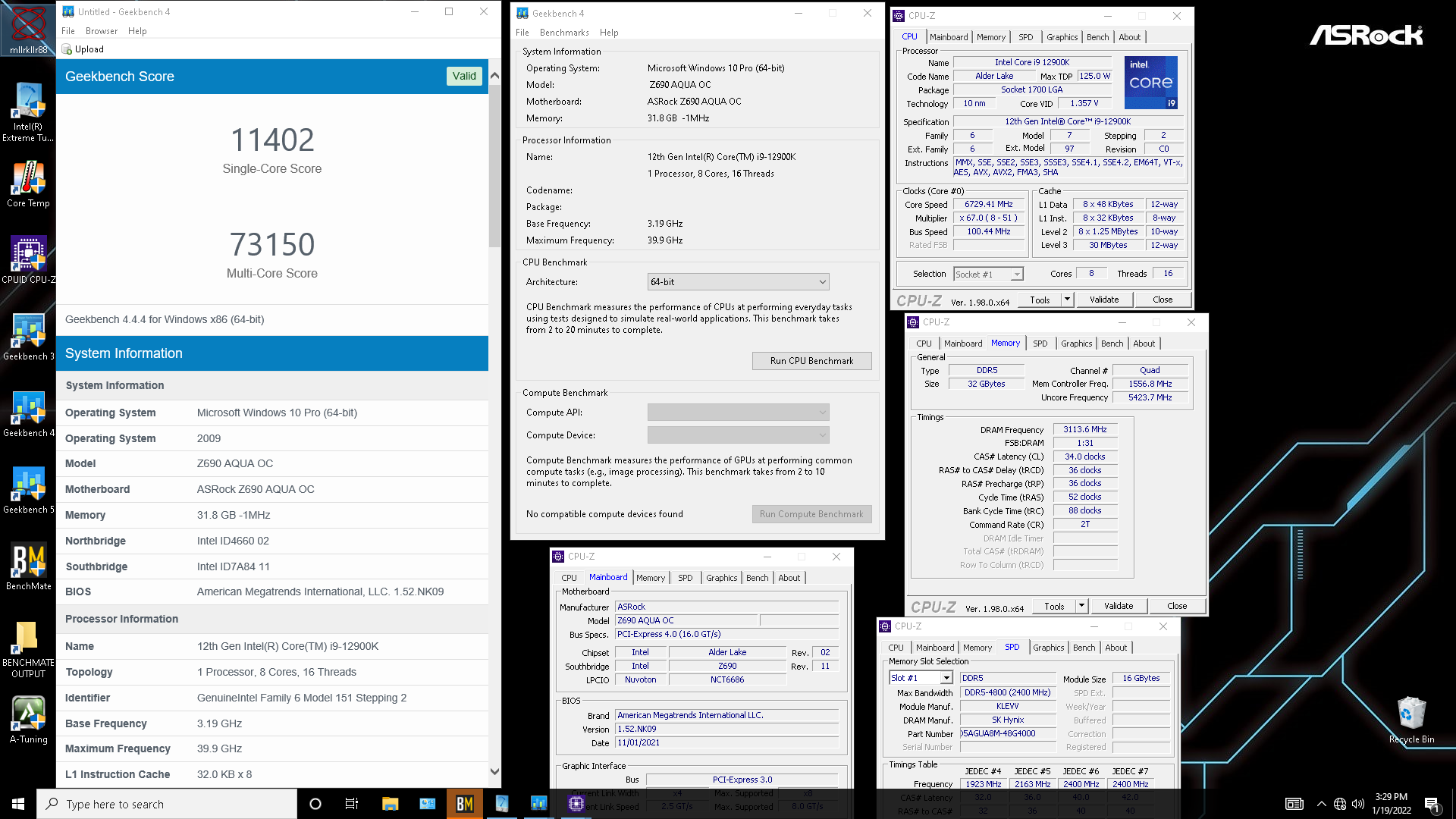
Task: Click scroll-down arrow in Geekbench results
Action: [x=494, y=772]
